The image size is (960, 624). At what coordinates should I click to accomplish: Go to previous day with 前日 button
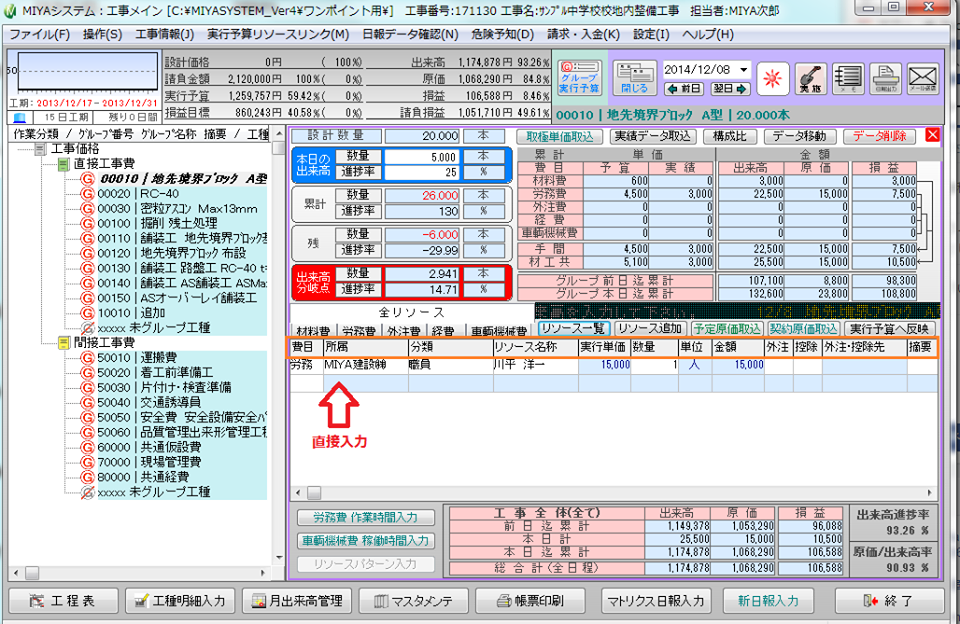click(x=684, y=89)
